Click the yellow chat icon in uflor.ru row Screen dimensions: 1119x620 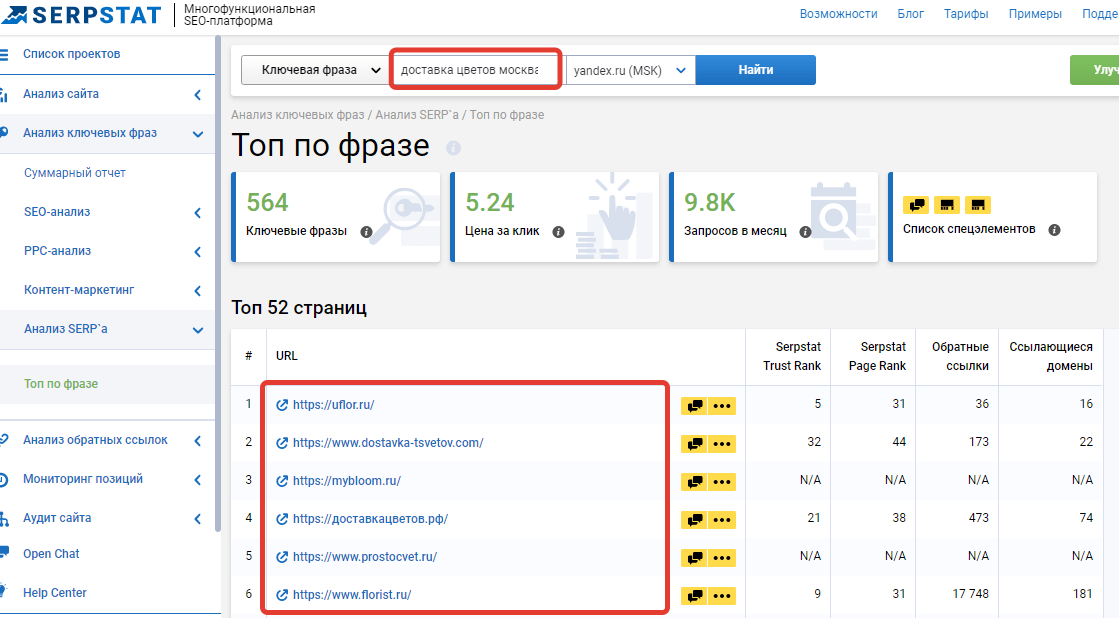(x=694, y=406)
